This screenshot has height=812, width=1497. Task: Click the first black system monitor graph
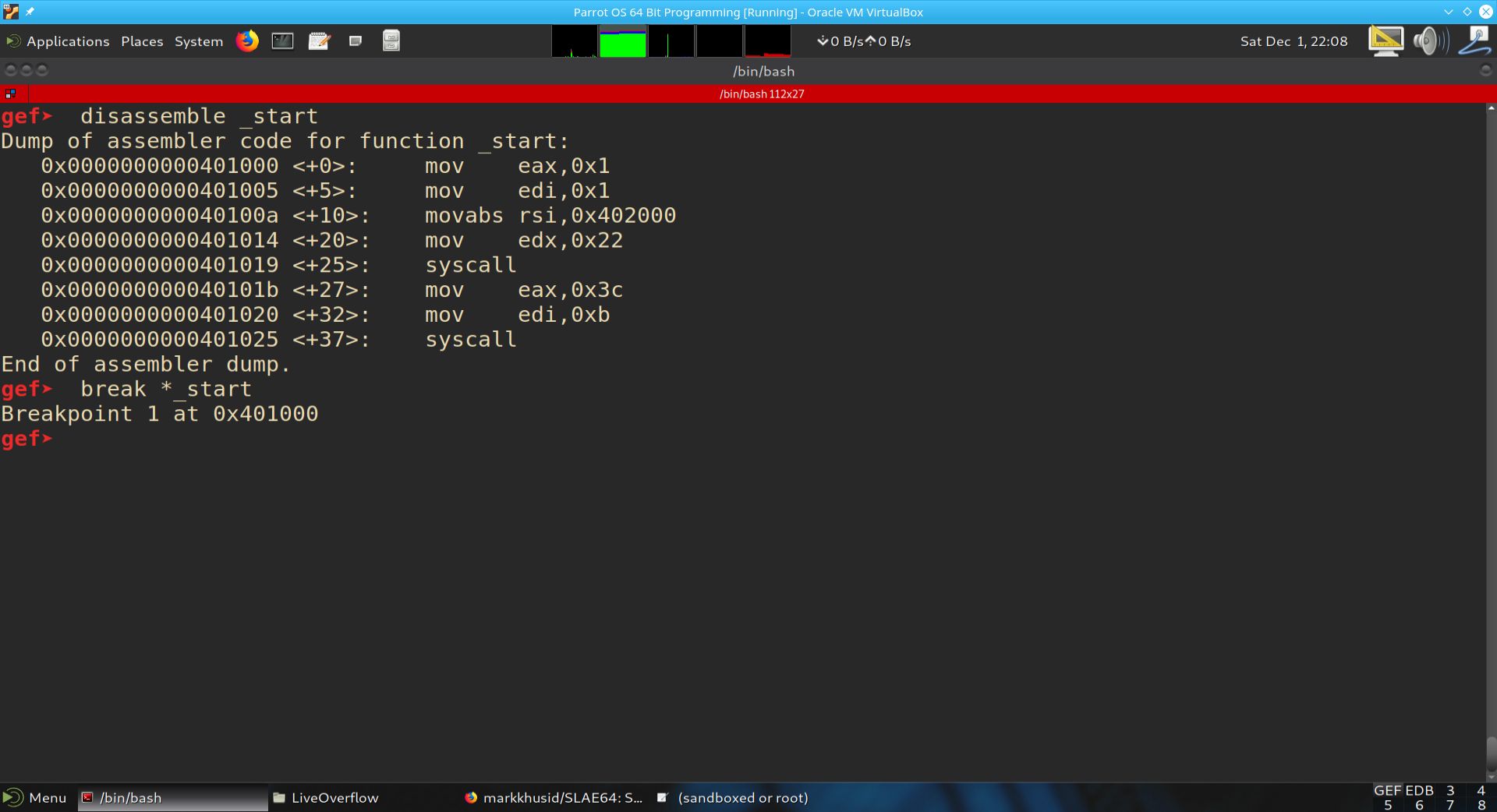point(575,41)
